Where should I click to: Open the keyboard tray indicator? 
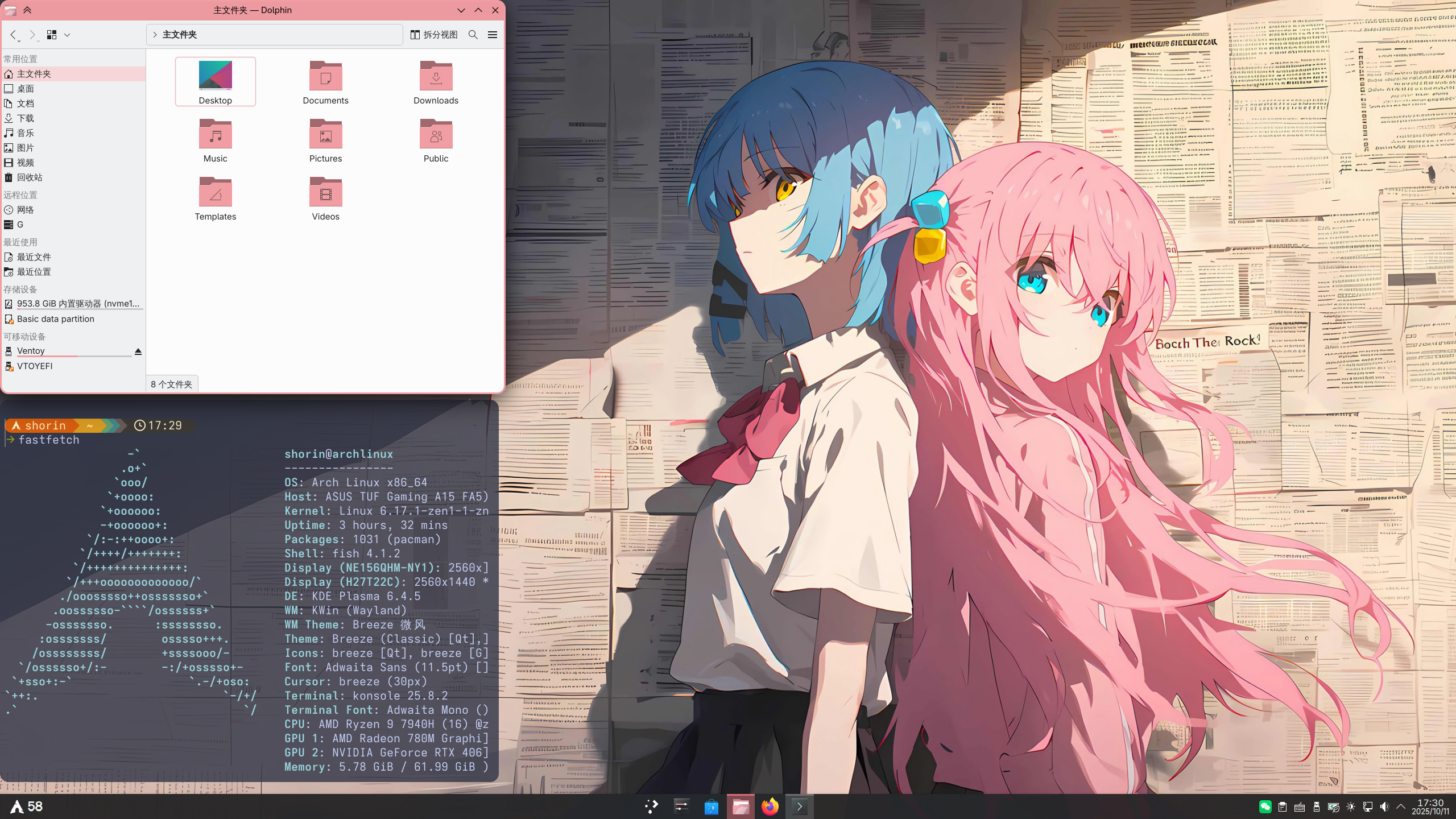tap(1299, 806)
